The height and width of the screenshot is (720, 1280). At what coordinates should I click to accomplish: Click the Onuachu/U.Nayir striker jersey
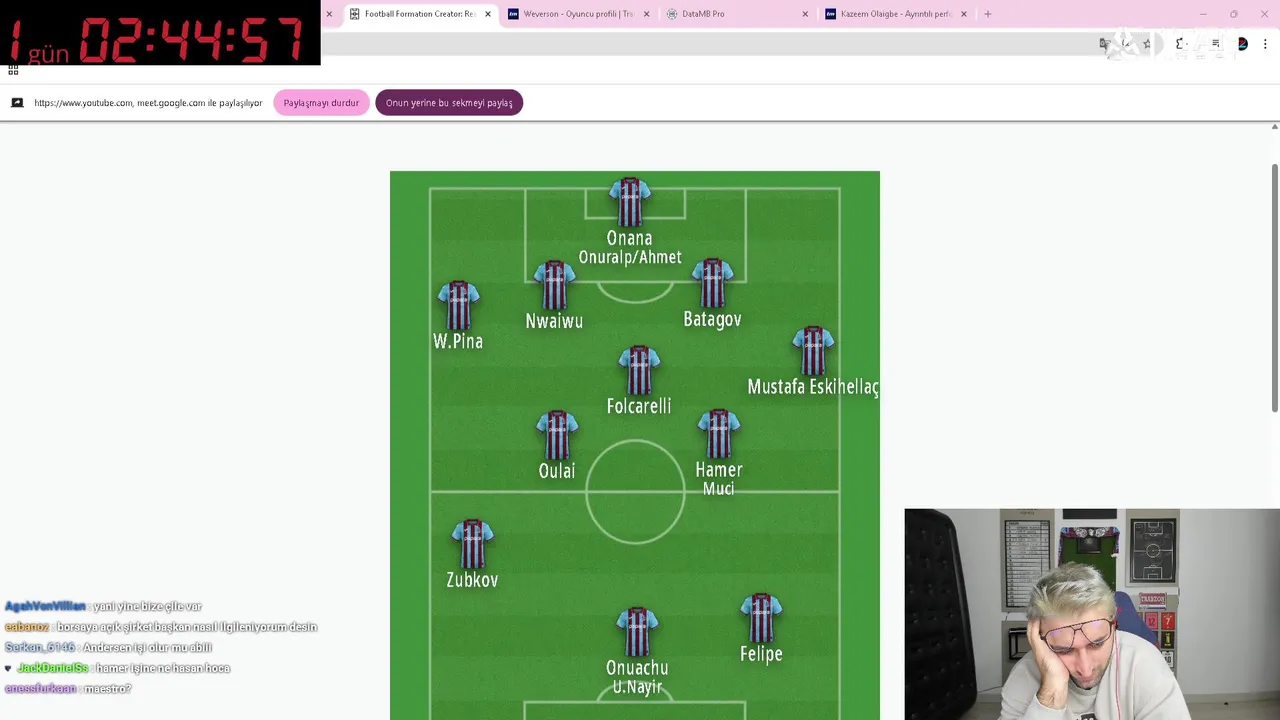point(637,632)
